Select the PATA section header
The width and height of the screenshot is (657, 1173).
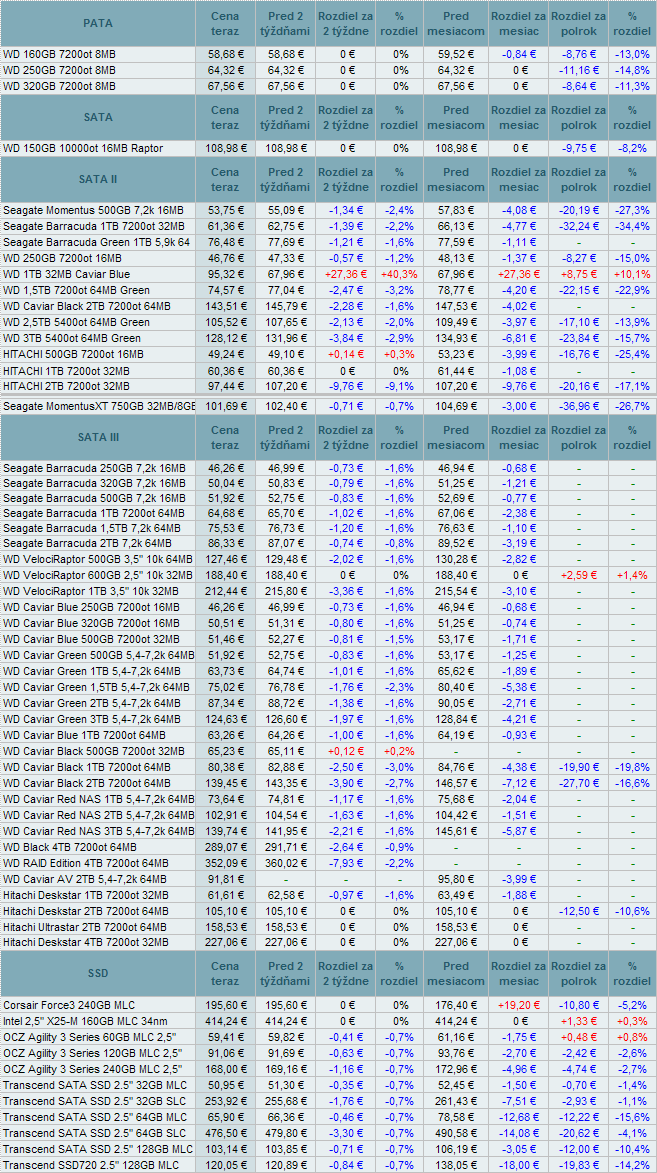point(98,23)
